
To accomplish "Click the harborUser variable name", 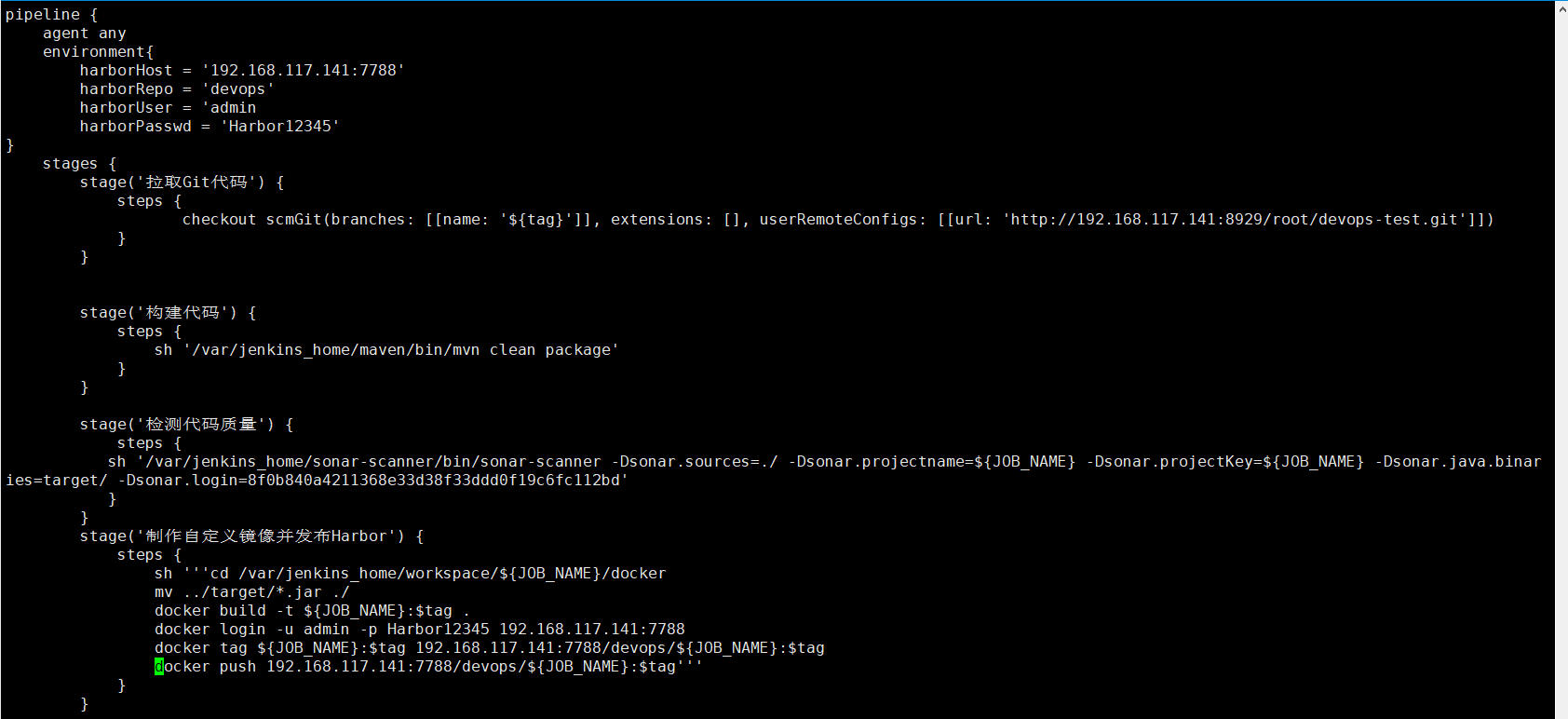I will click(126, 108).
